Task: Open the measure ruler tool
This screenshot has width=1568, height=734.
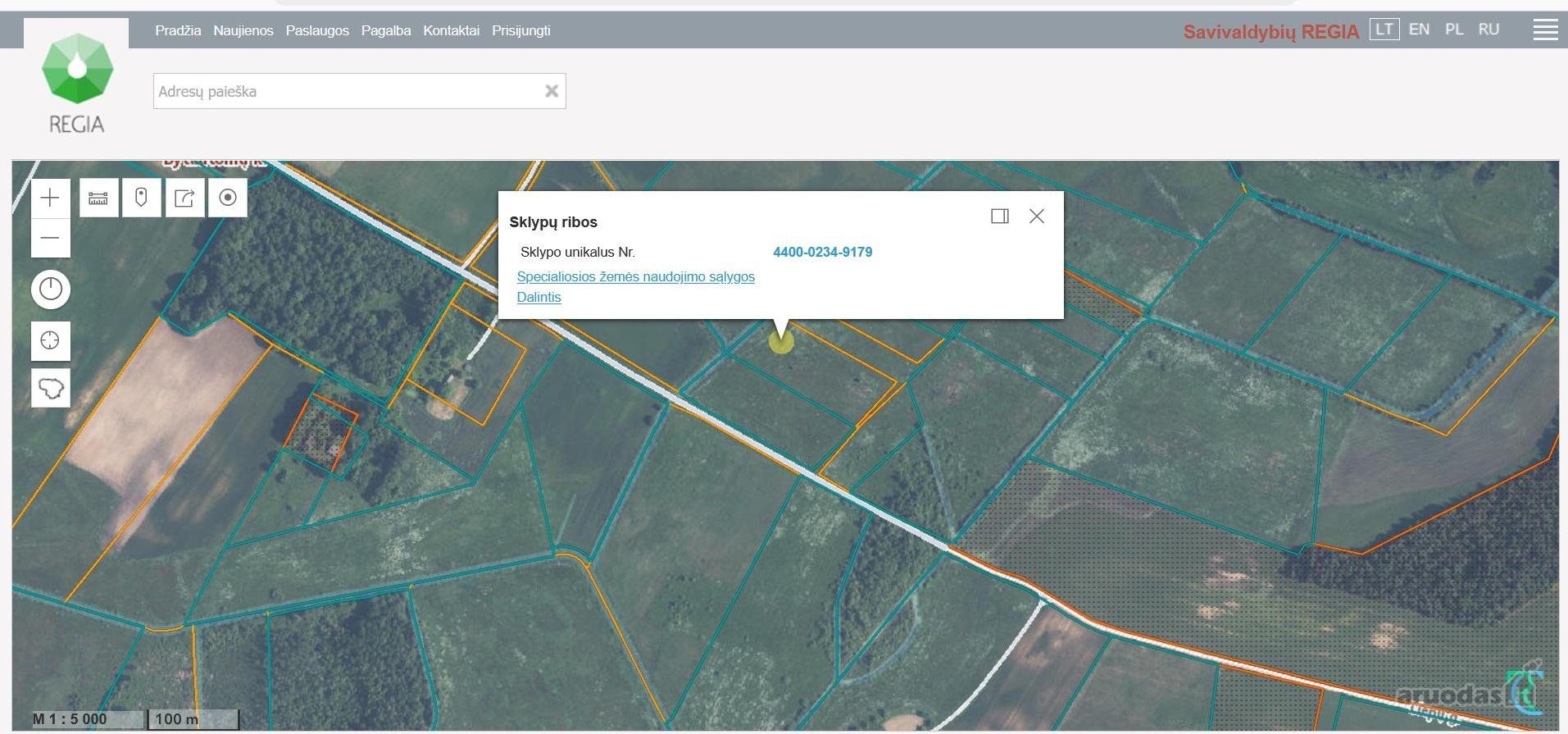Action: pos(98,198)
